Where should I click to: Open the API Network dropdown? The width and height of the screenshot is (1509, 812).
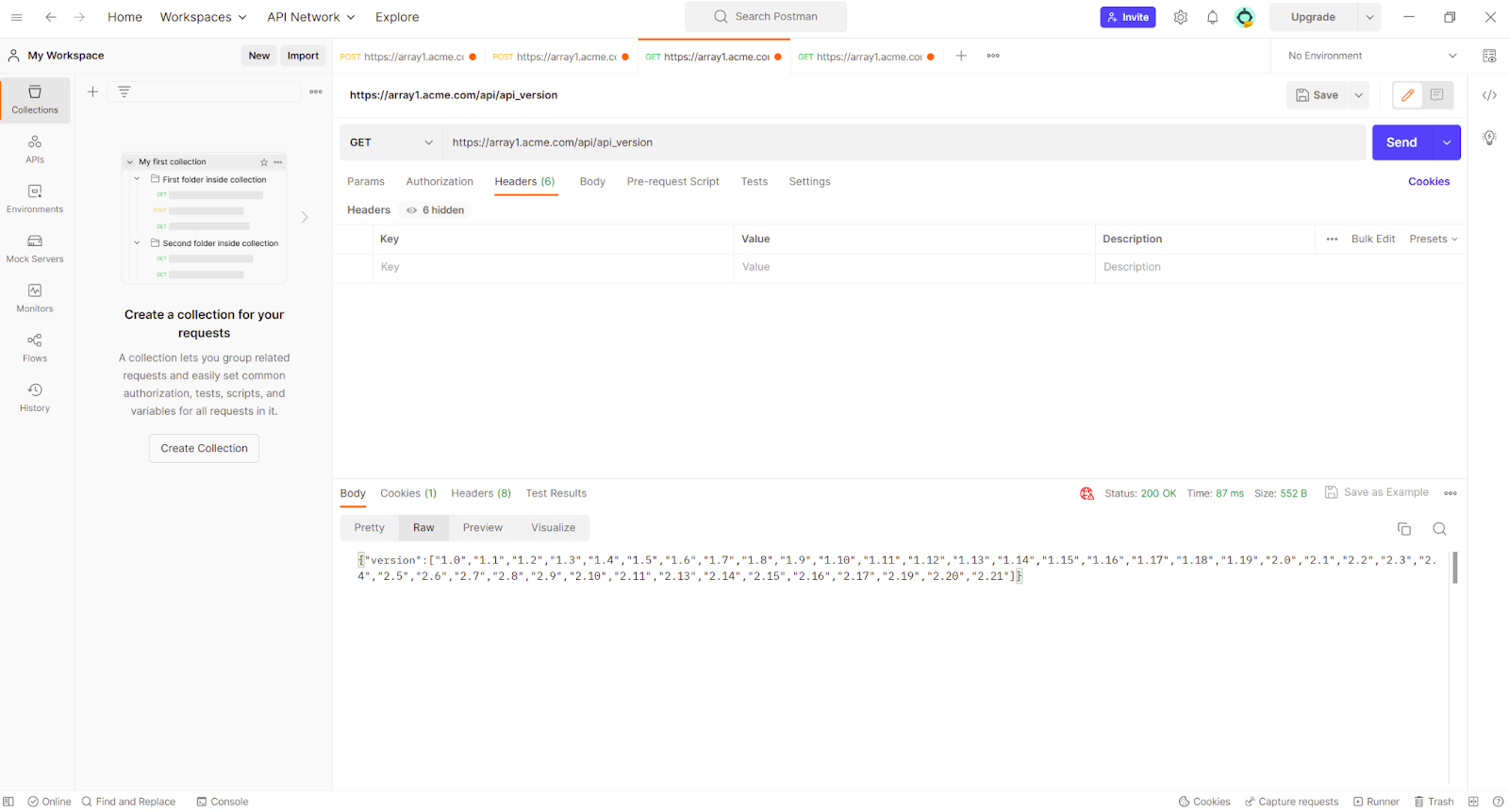click(x=311, y=17)
